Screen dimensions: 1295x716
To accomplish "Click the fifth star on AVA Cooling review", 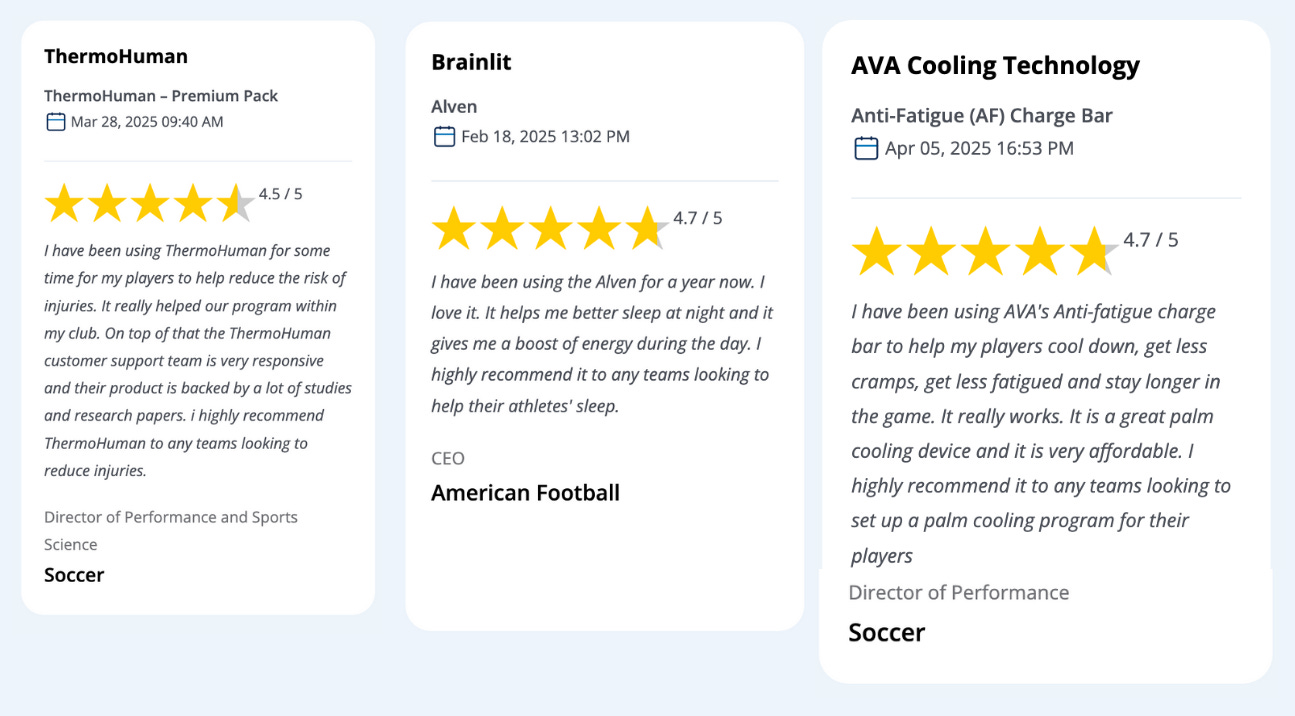I will tap(1094, 251).
